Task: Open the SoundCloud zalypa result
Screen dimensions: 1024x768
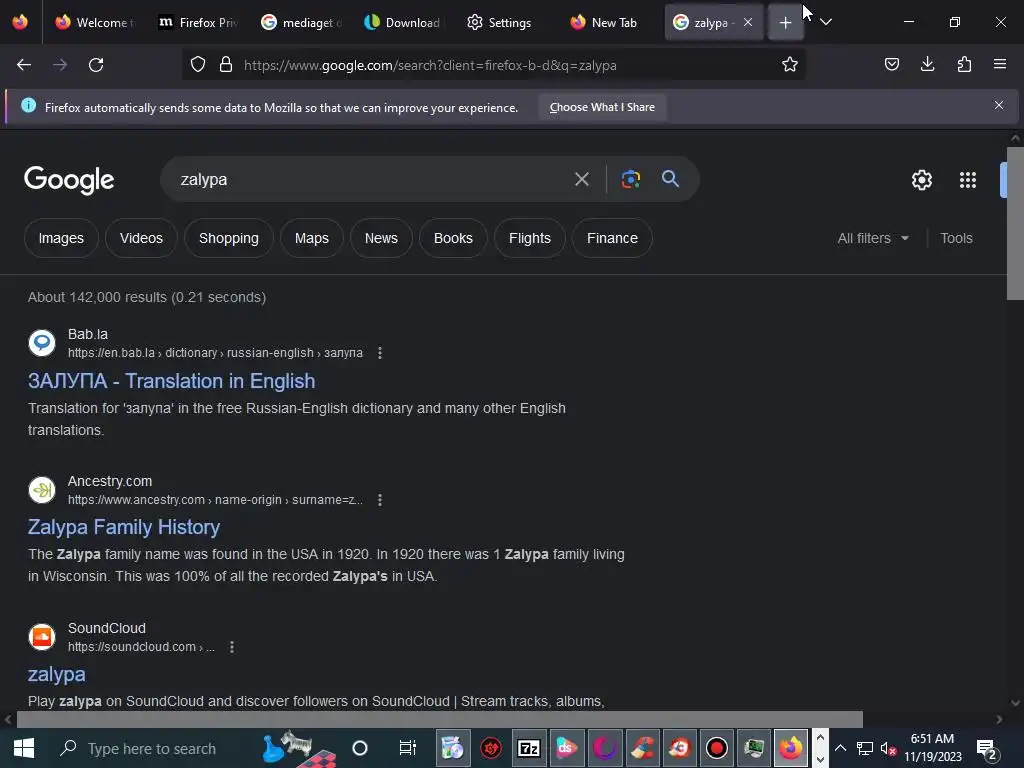Action: pos(56,674)
